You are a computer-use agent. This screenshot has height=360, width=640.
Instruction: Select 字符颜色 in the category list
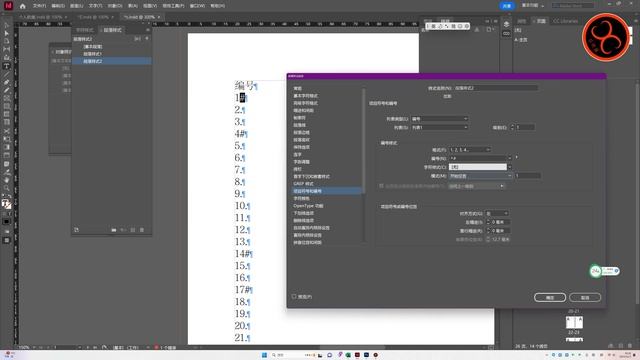tap(301, 198)
